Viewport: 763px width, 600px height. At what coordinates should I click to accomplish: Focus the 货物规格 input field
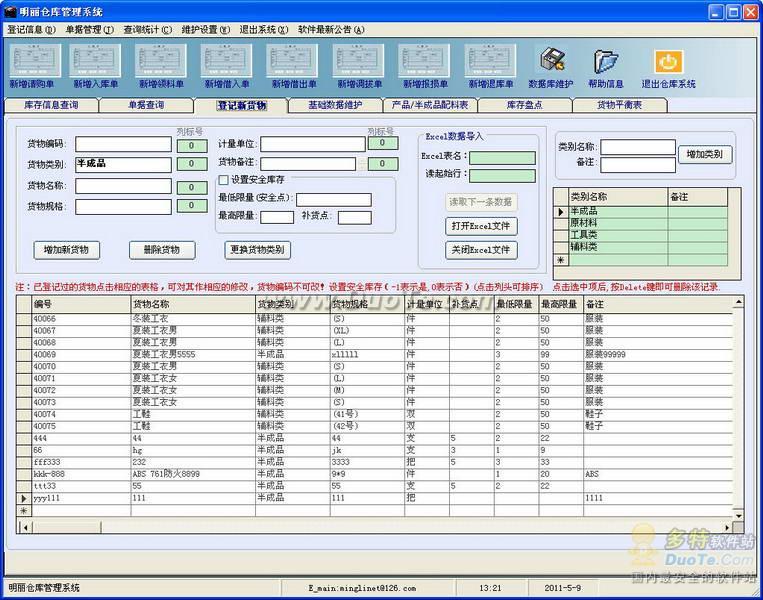tap(123, 207)
